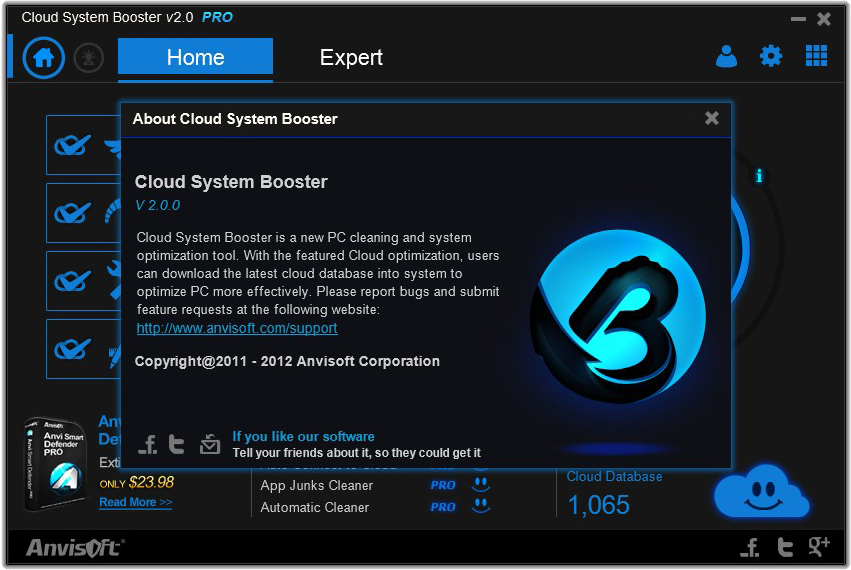Click the blue info 'i' icon
851x570 pixels.
tap(759, 176)
